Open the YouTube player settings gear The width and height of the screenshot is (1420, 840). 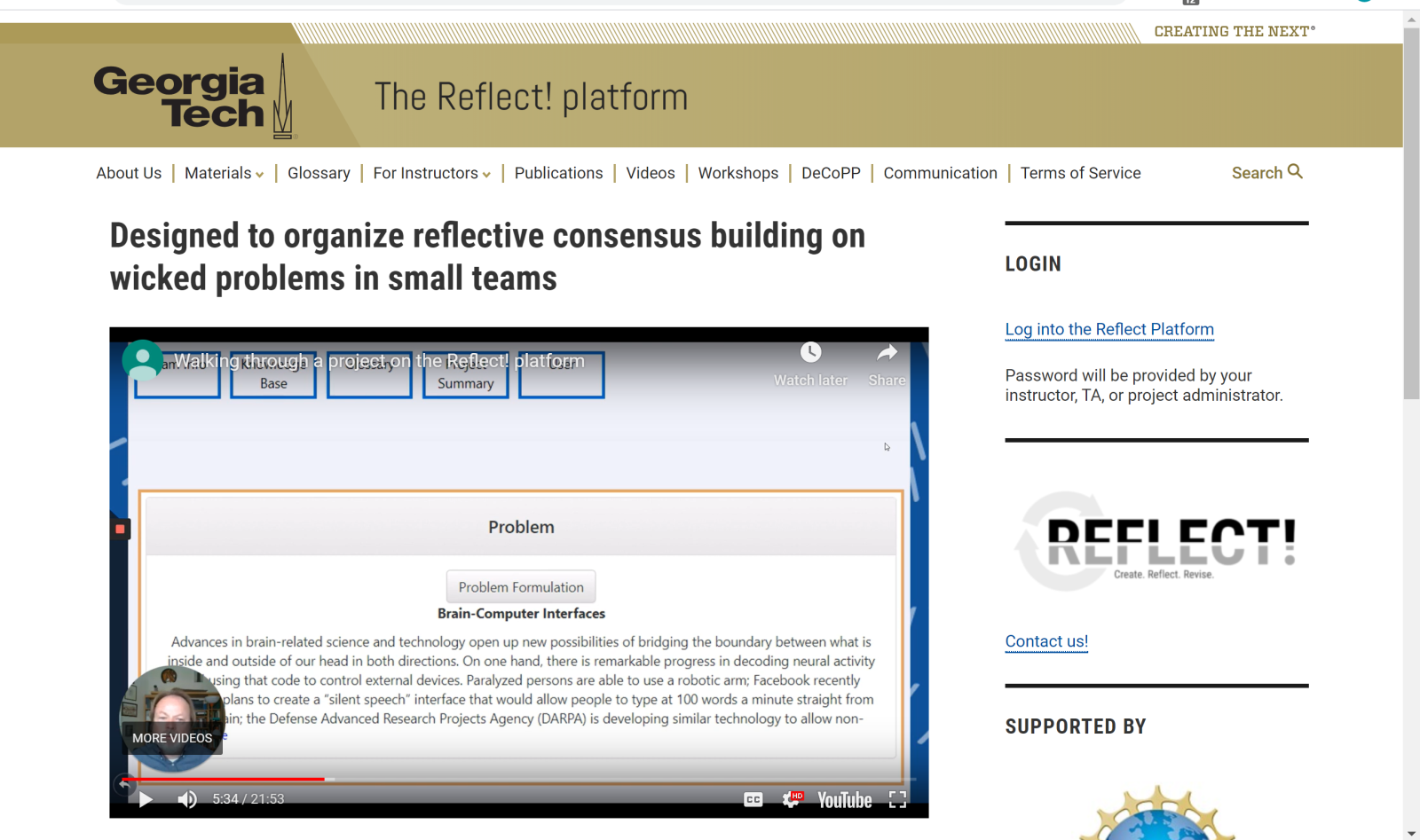click(x=791, y=799)
